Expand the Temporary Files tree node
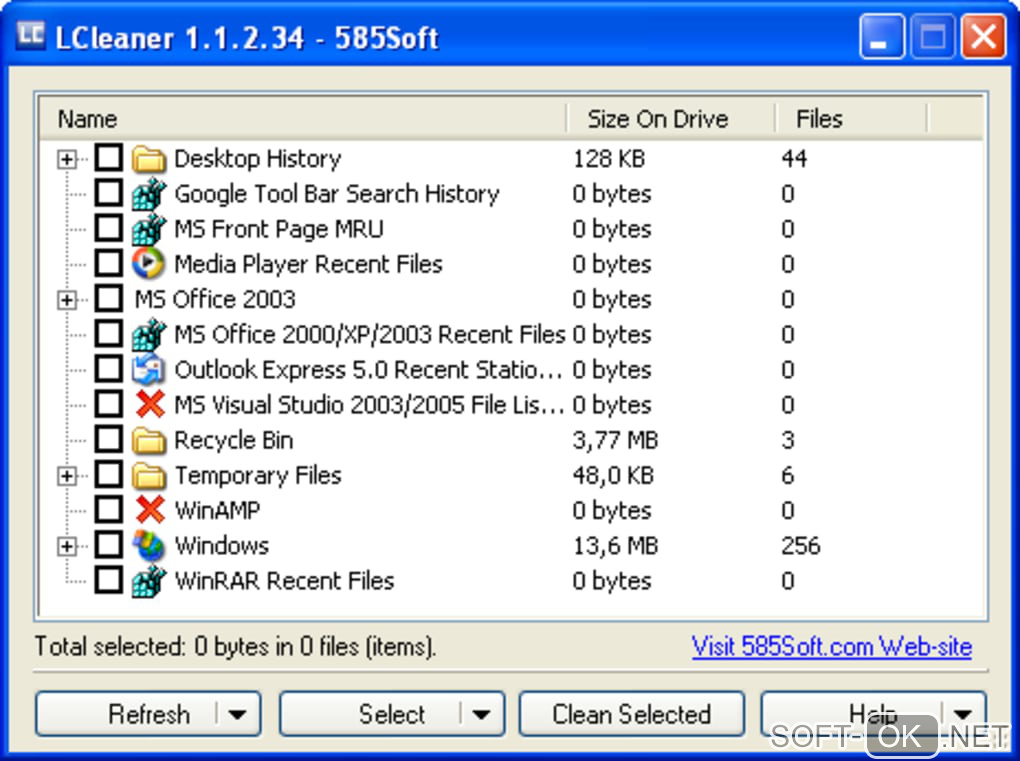Image resolution: width=1020 pixels, height=761 pixels. click(x=66, y=476)
